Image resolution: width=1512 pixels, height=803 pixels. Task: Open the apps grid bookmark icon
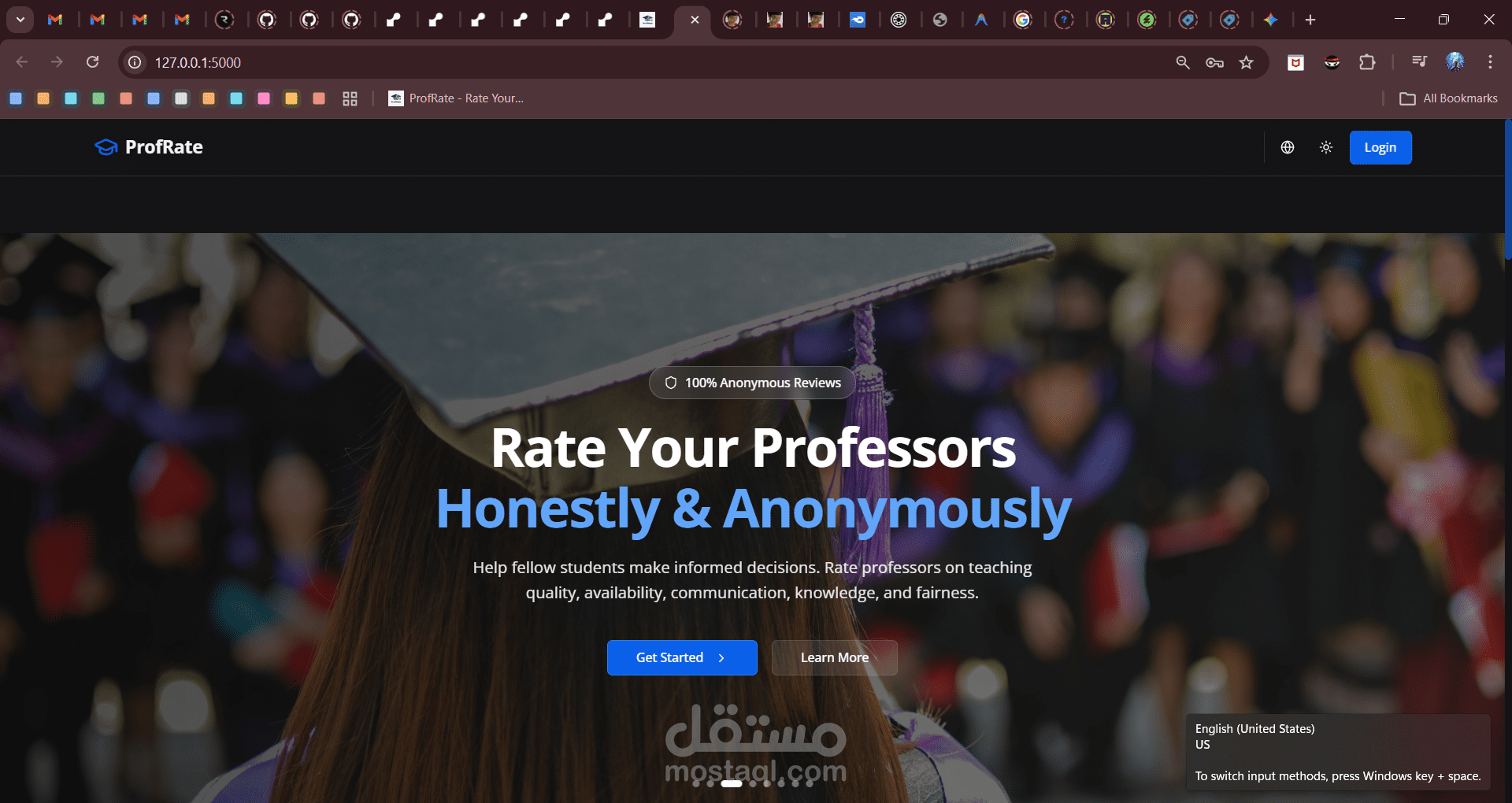(x=350, y=98)
